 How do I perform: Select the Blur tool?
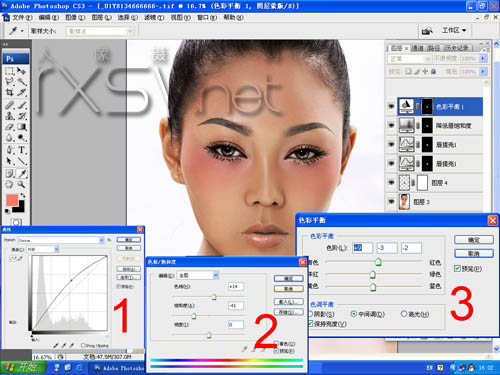click(9, 138)
